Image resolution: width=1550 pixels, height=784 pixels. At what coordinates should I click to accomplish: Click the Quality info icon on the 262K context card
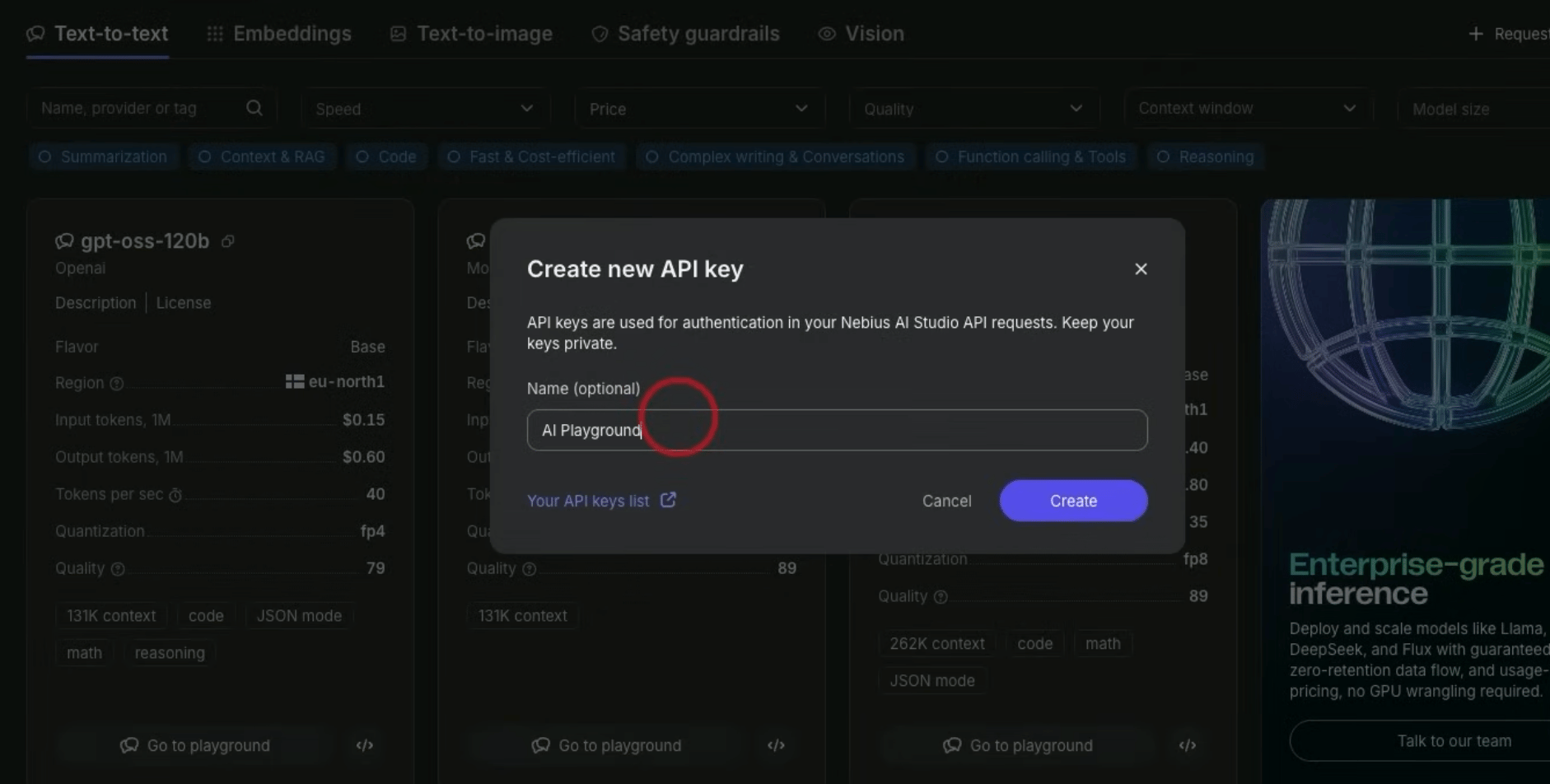[941, 597]
